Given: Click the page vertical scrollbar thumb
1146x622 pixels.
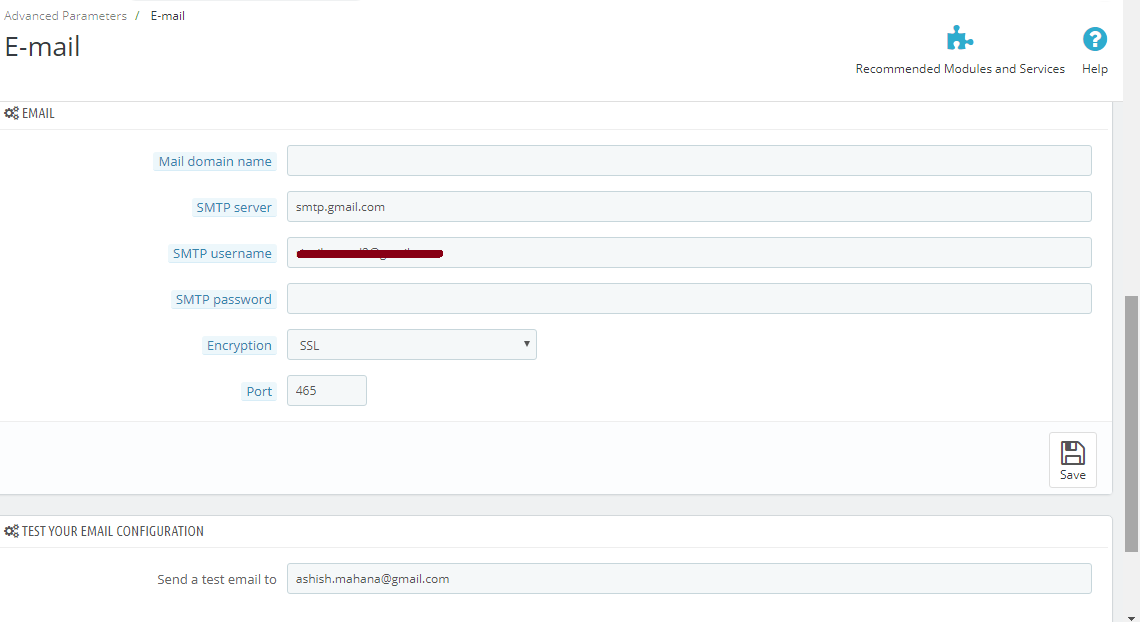Looking at the screenshot, I should [x=1131, y=424].
